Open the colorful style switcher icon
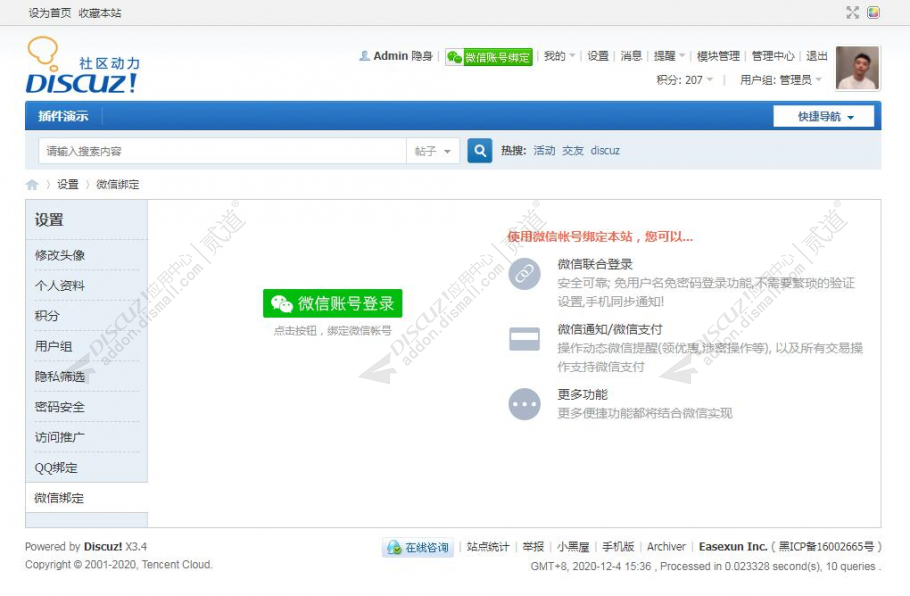This screenshot has height=596, width=910. click(x=873, y=12)
